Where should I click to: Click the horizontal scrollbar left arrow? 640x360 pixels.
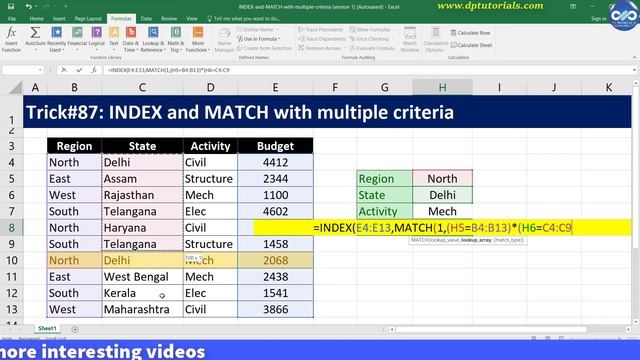392,329
